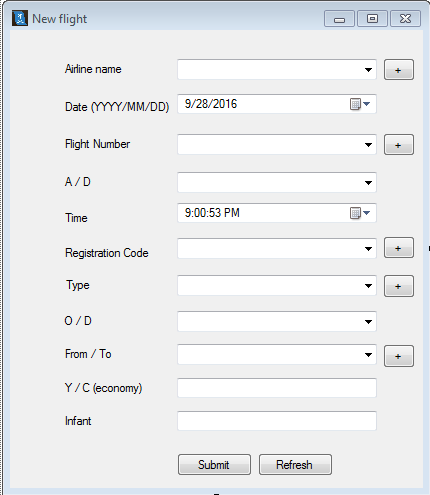This screenshot has height=495, width=430.
Task: Add a new Flight Number with plus button
Action: coord(399,145)
